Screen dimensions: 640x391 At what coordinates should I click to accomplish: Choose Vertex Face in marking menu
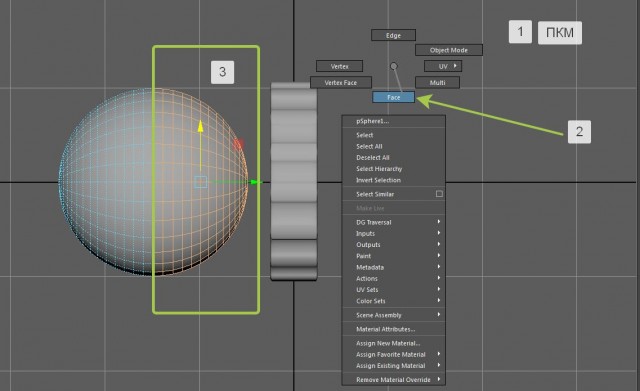tap(341, 82)
